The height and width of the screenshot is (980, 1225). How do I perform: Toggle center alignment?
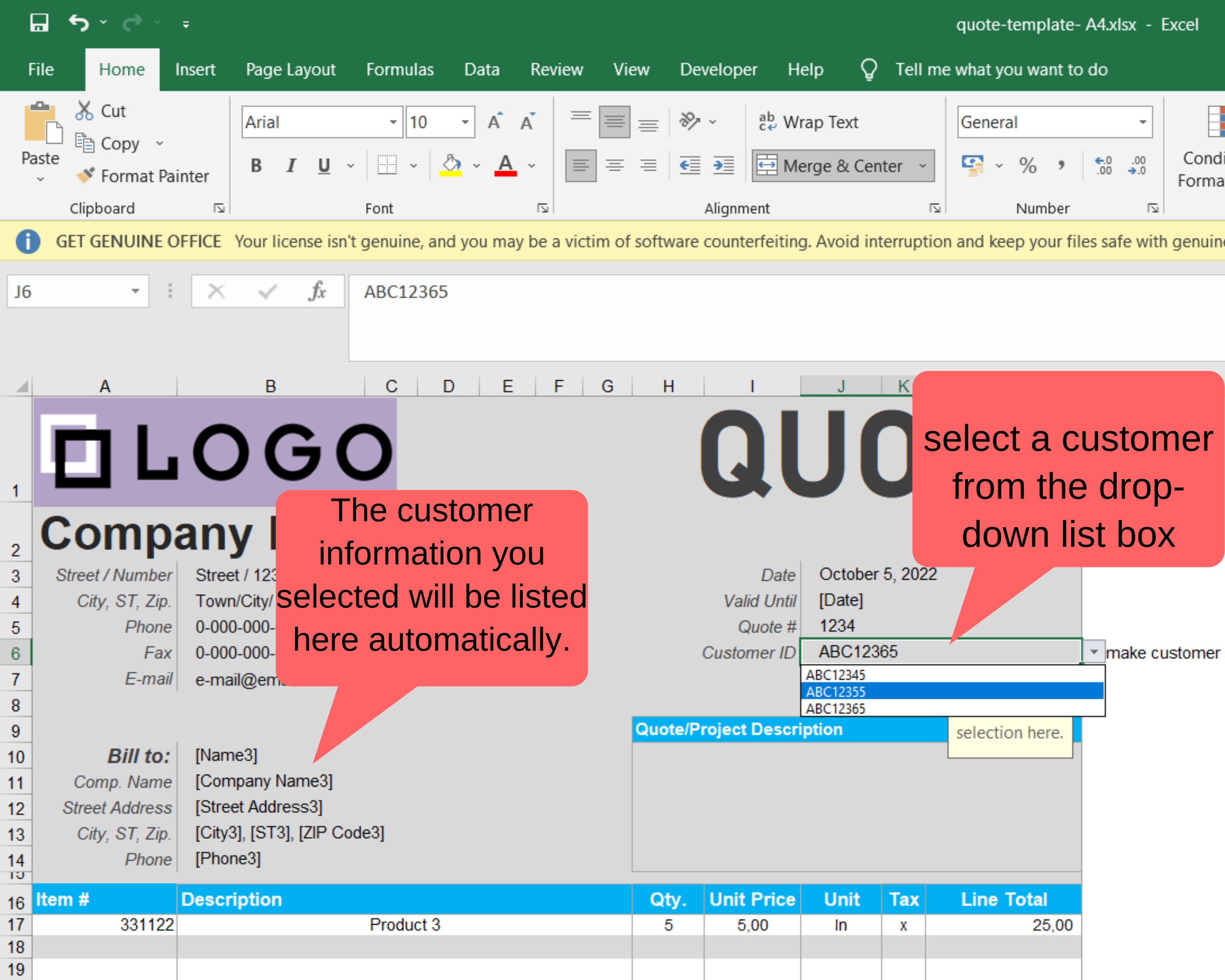pyautogui.click(x=614, y=166)
